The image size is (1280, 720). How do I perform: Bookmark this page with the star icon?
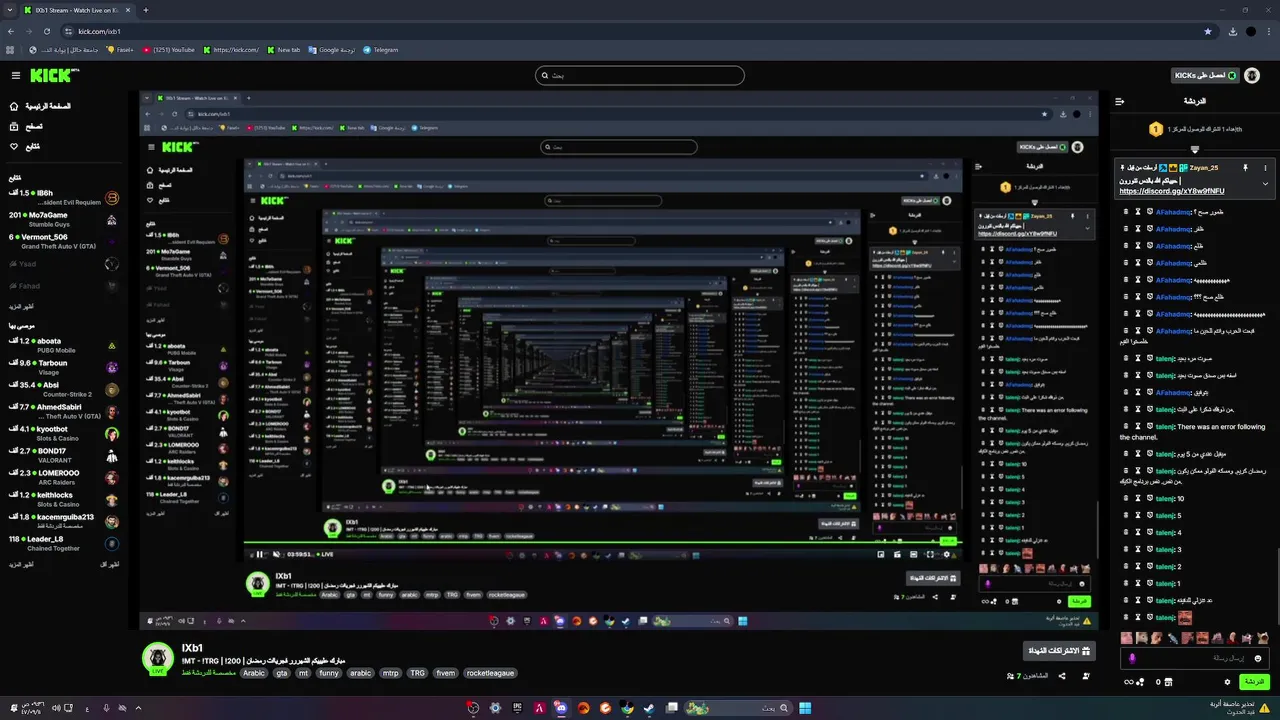point(1208,31)
